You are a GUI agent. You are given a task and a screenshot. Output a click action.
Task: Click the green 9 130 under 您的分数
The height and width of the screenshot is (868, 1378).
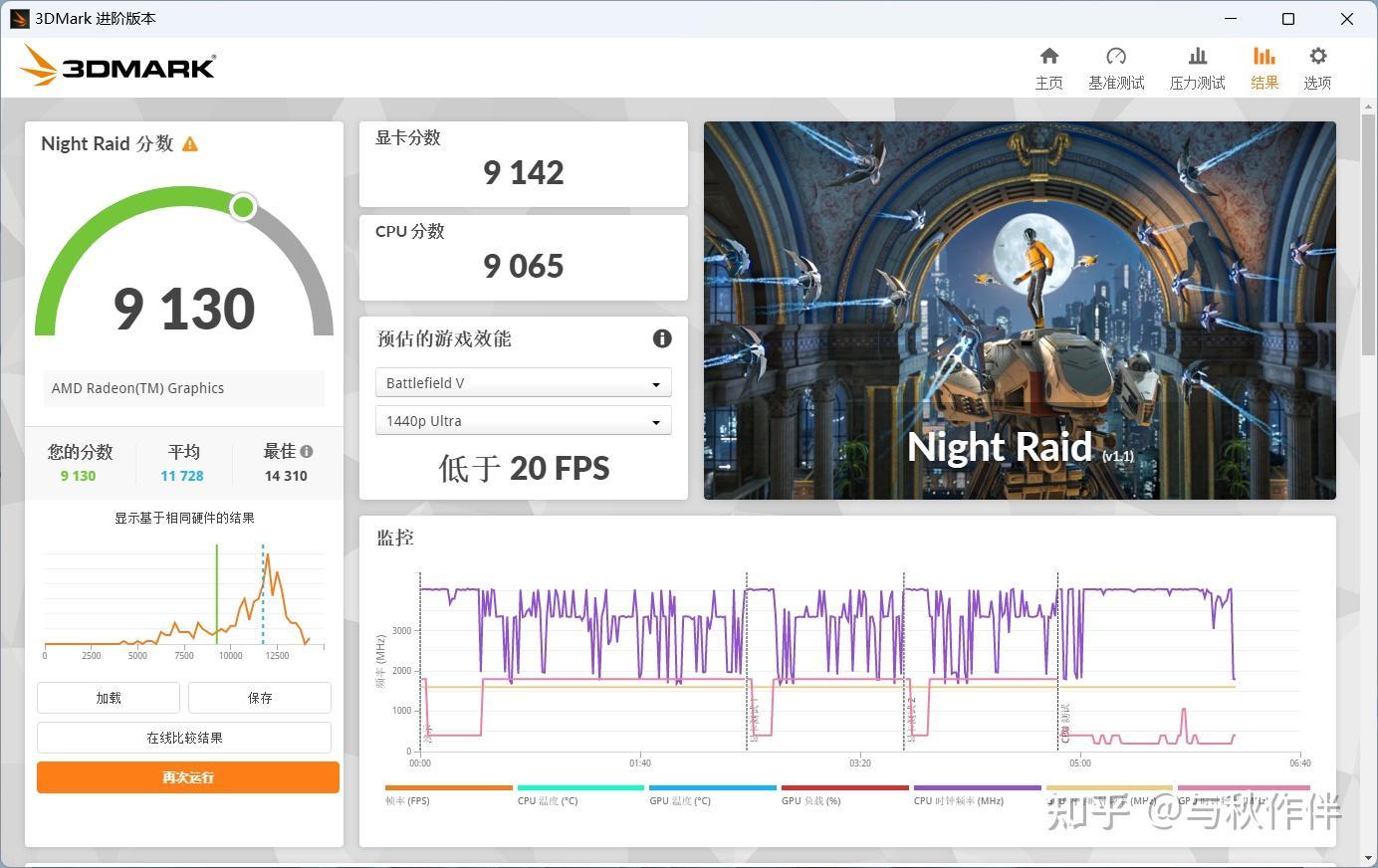coord(78,476)
